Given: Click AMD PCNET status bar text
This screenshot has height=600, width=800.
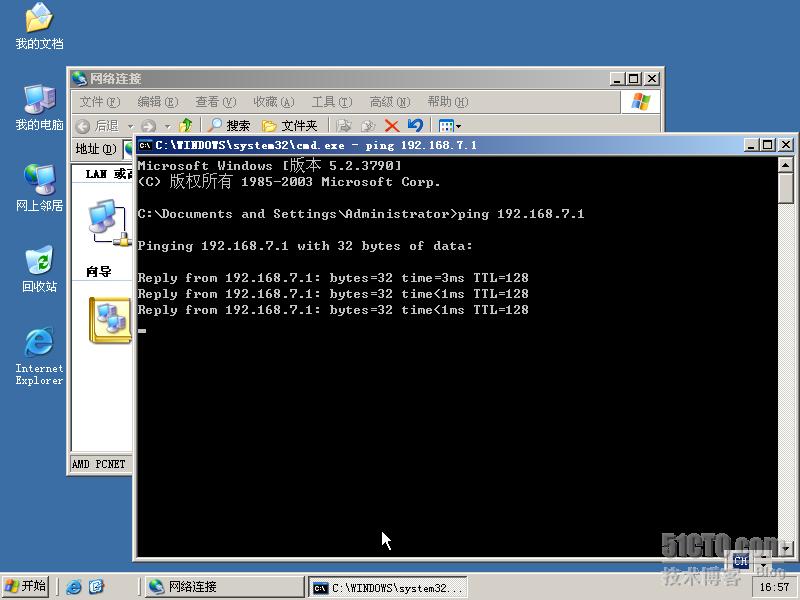Looking at the screenshot, I should 98,464.
